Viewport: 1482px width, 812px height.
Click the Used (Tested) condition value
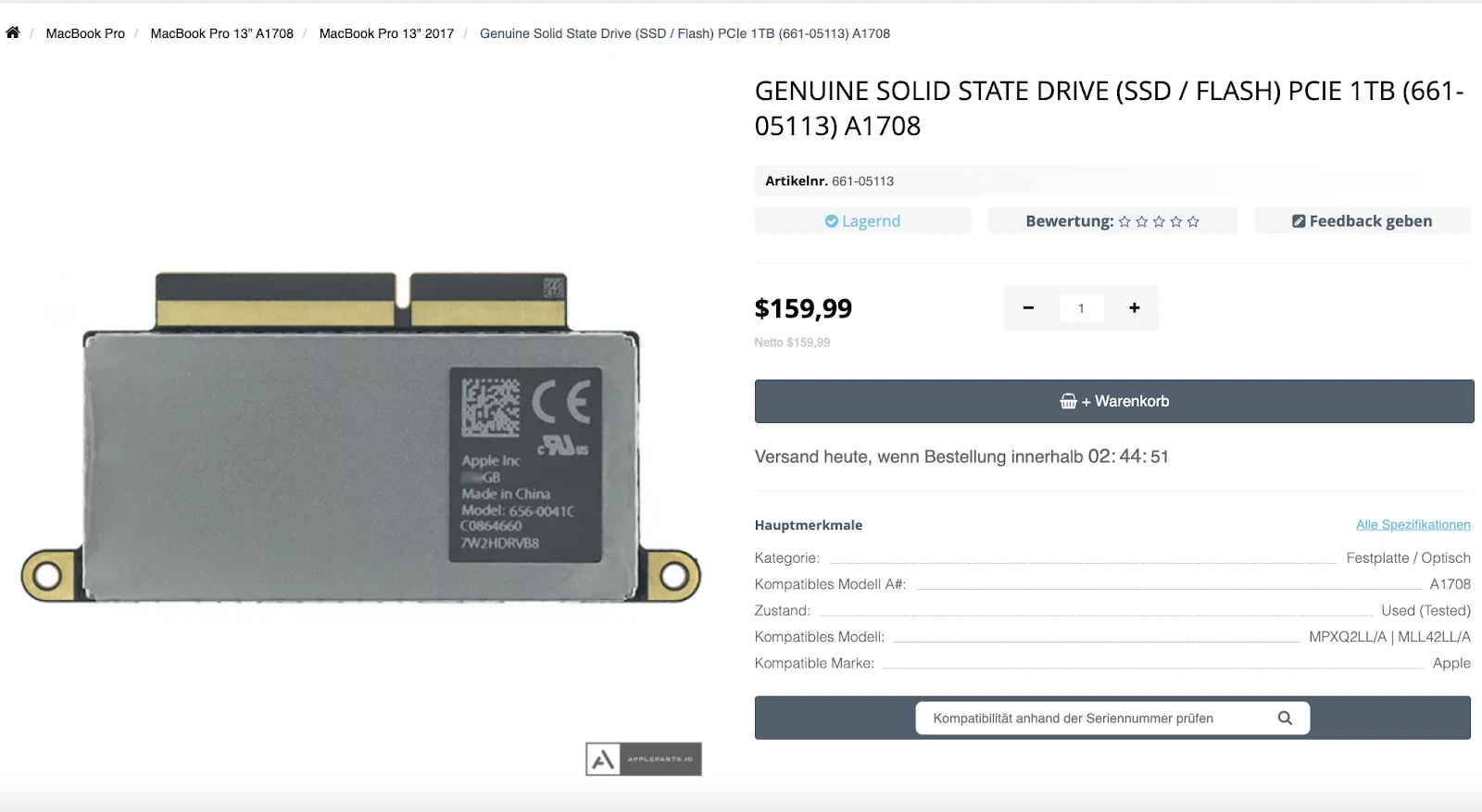(1426, 611)
